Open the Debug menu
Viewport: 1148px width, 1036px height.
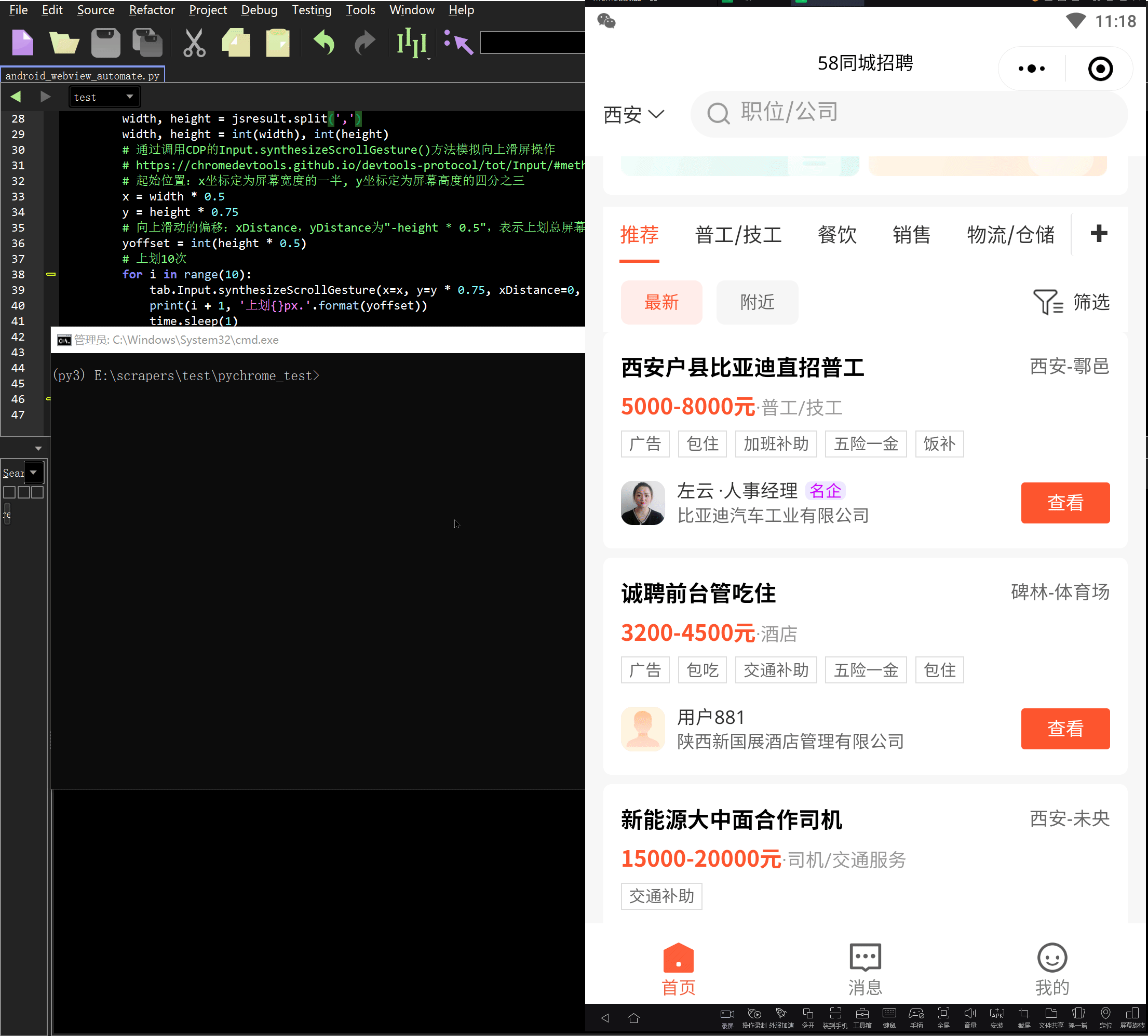click(259, 10)
